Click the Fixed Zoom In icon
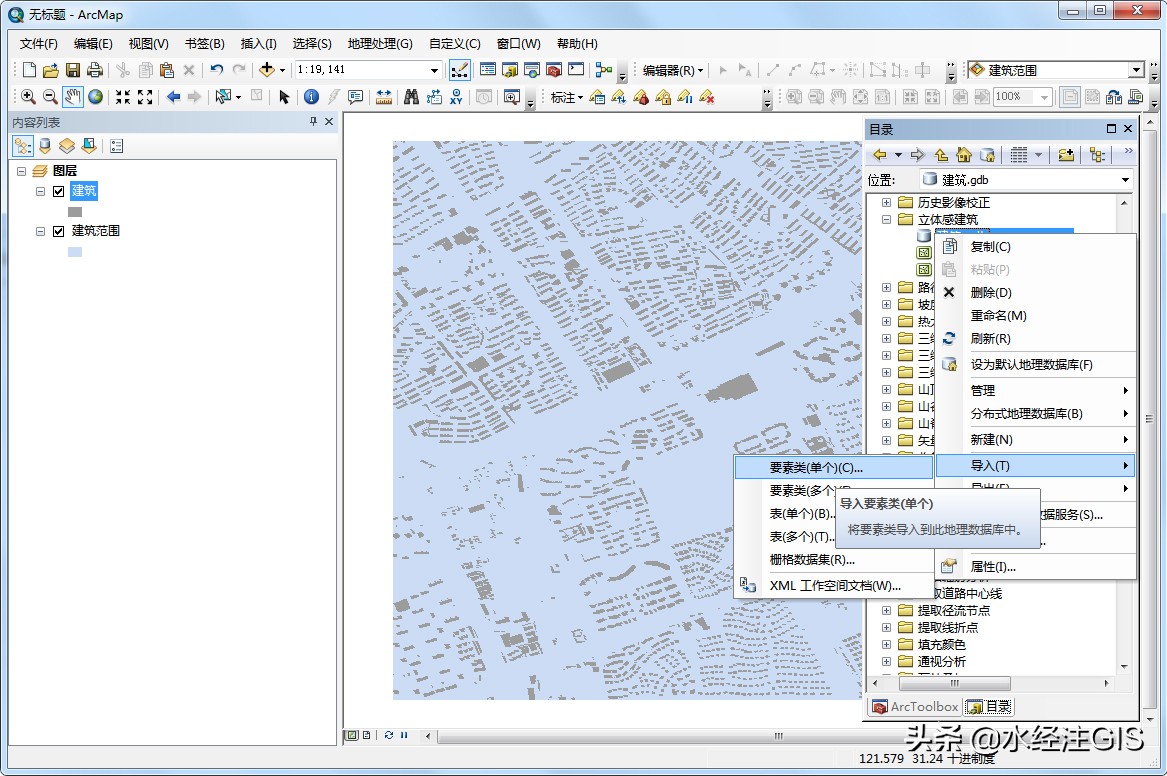 pos(123,97)
